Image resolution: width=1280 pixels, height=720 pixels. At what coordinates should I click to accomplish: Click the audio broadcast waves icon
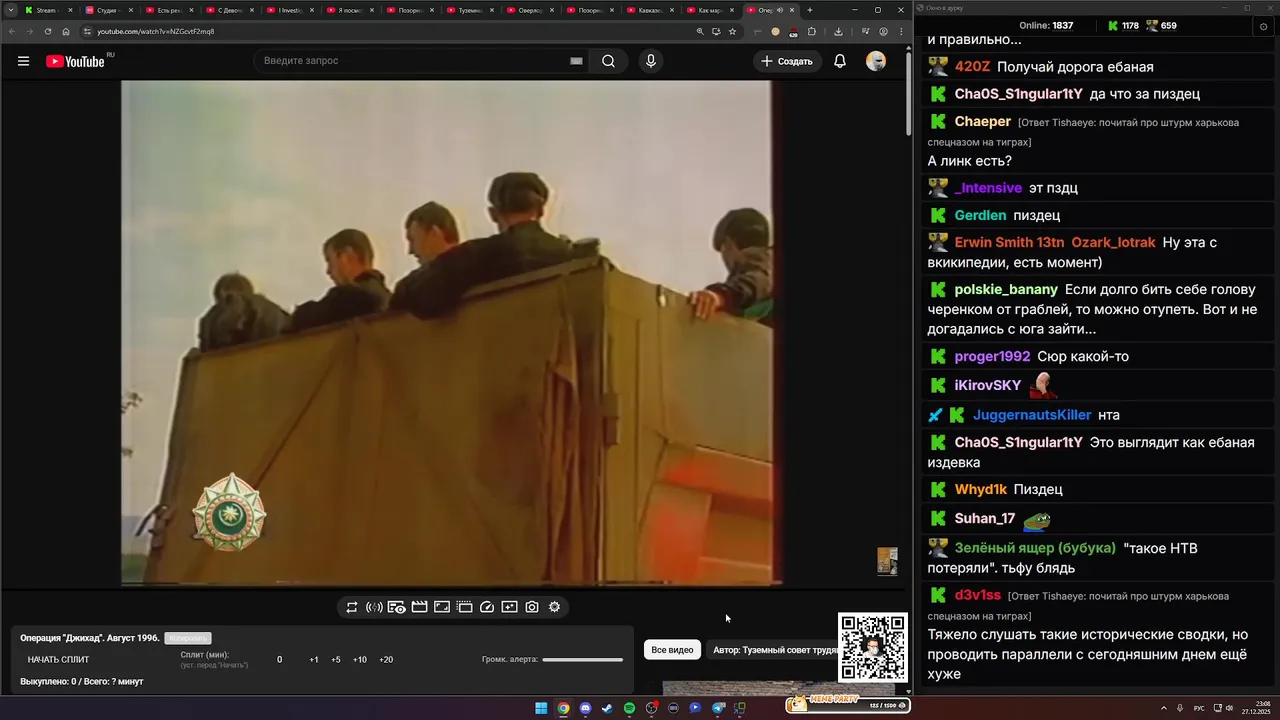tap(374, 607)
